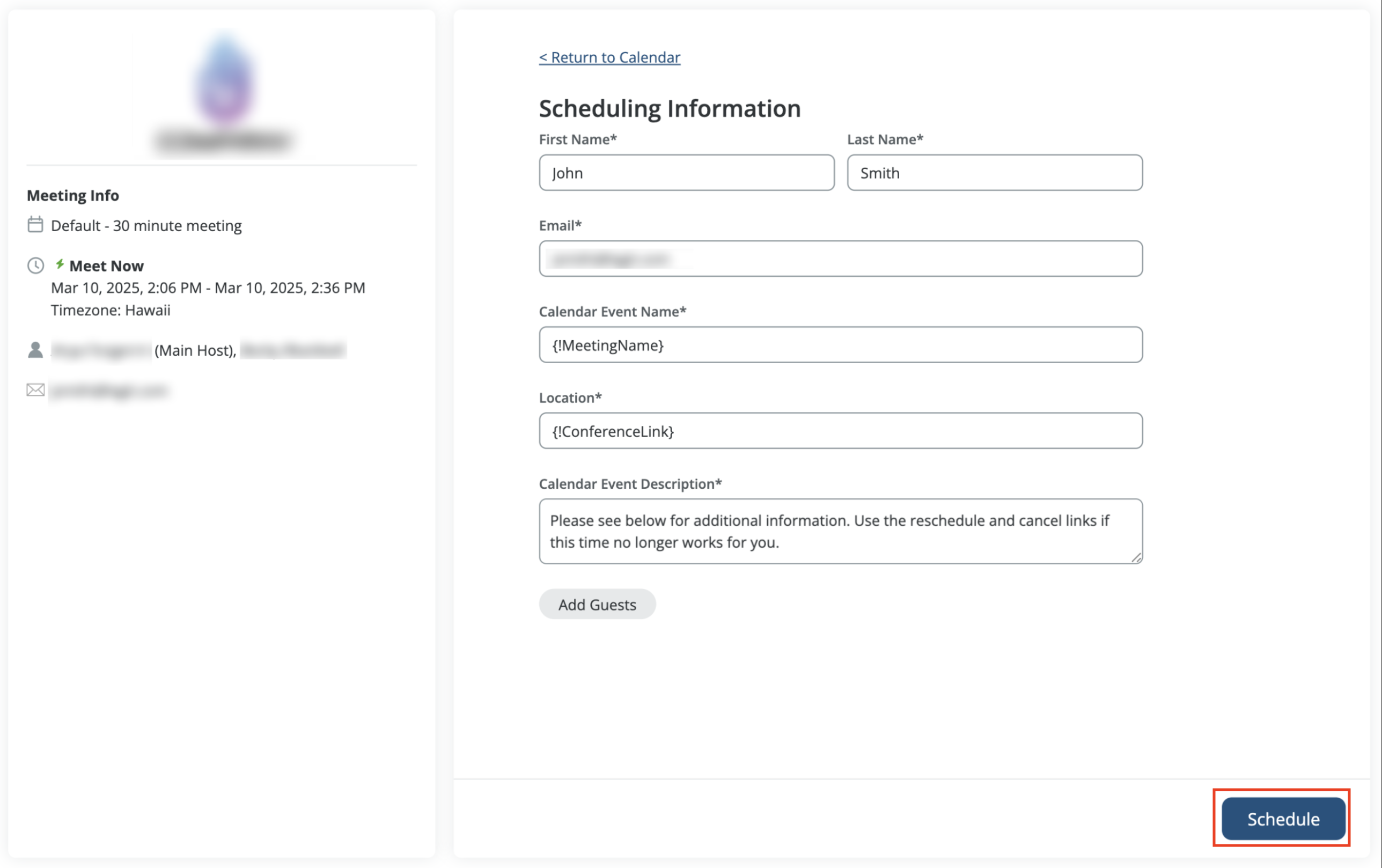The image size is (1382, 868).
Task: Click the calendar icon beside meeting type
Action: pos(35,224)
